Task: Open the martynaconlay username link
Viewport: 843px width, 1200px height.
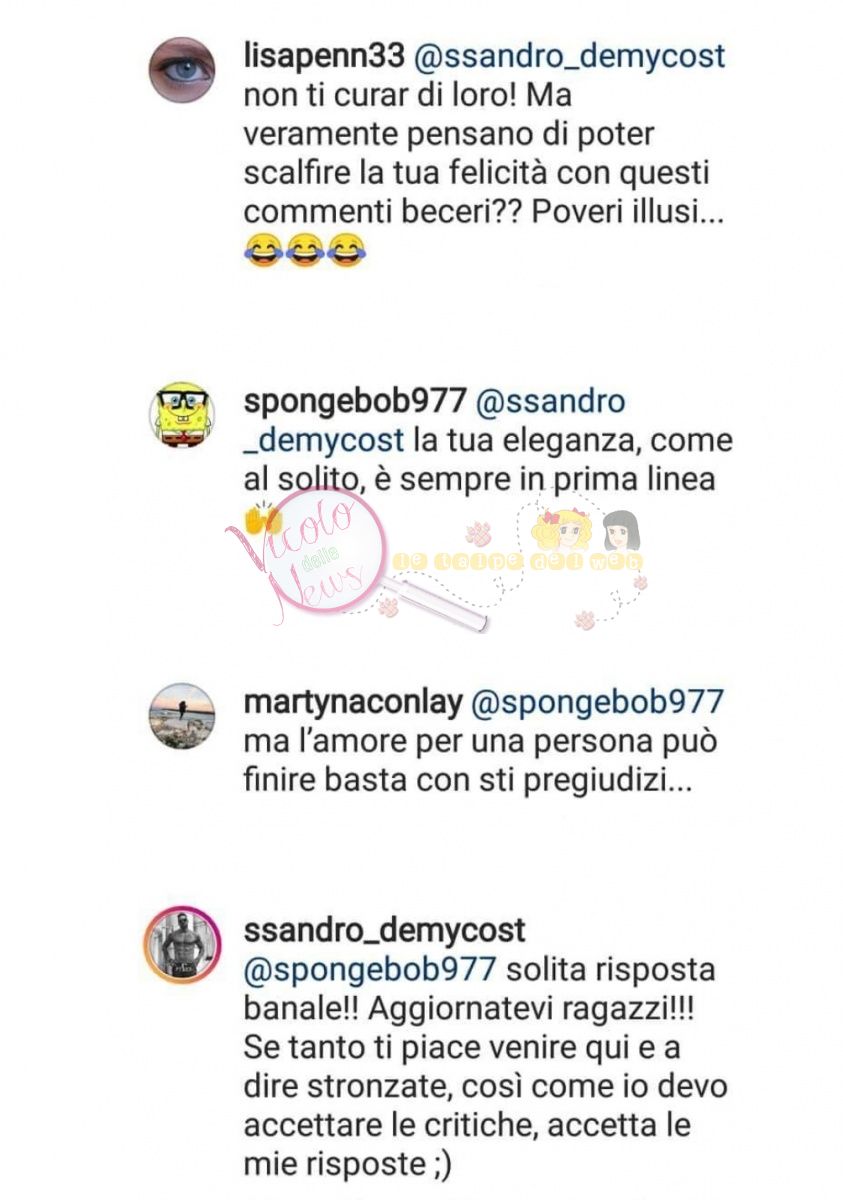Action: pyautogui.click(x=353, y=703)
